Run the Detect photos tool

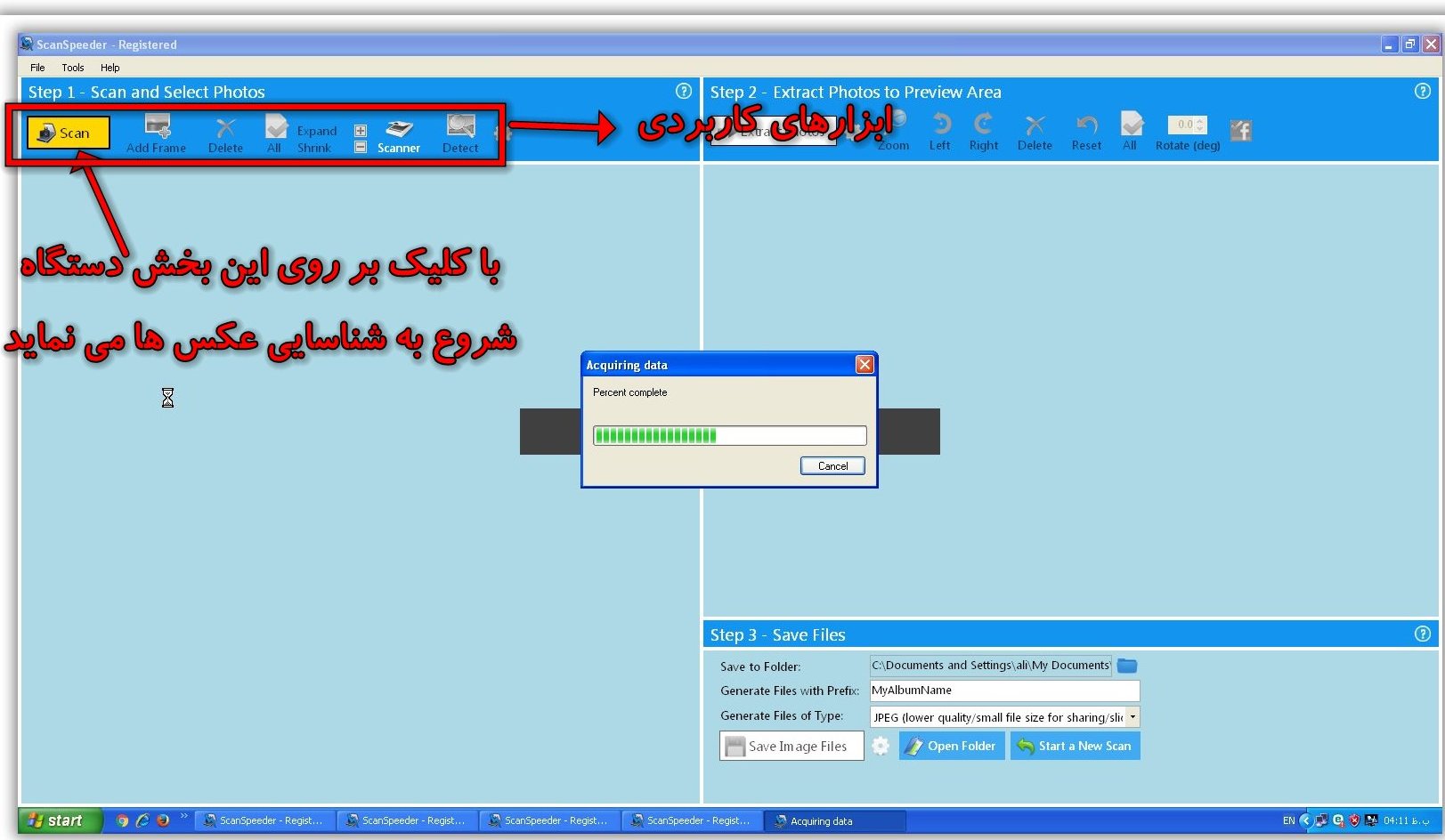pos(460,133)
